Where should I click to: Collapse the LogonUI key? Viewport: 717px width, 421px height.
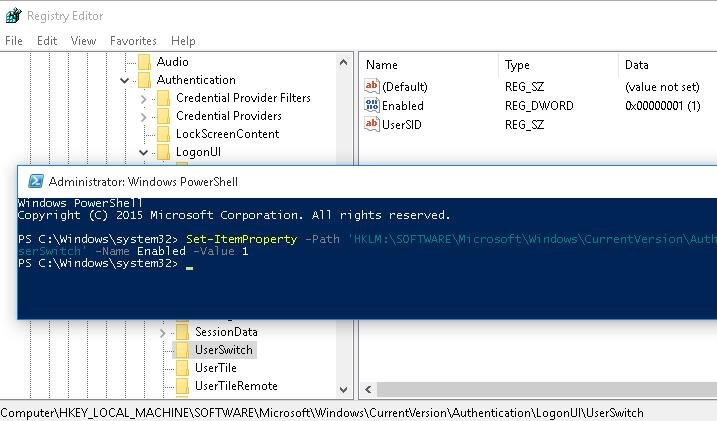tap(144, 152)
